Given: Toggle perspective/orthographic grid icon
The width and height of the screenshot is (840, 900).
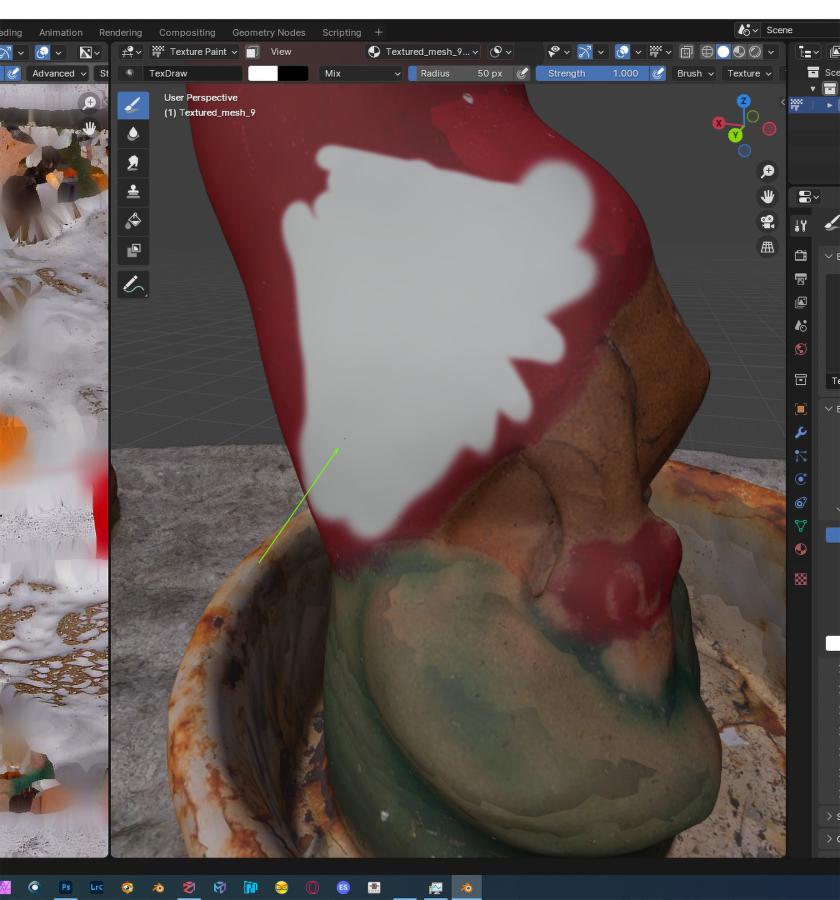Looking at the screenshot, I should click(x=767, y=247).
